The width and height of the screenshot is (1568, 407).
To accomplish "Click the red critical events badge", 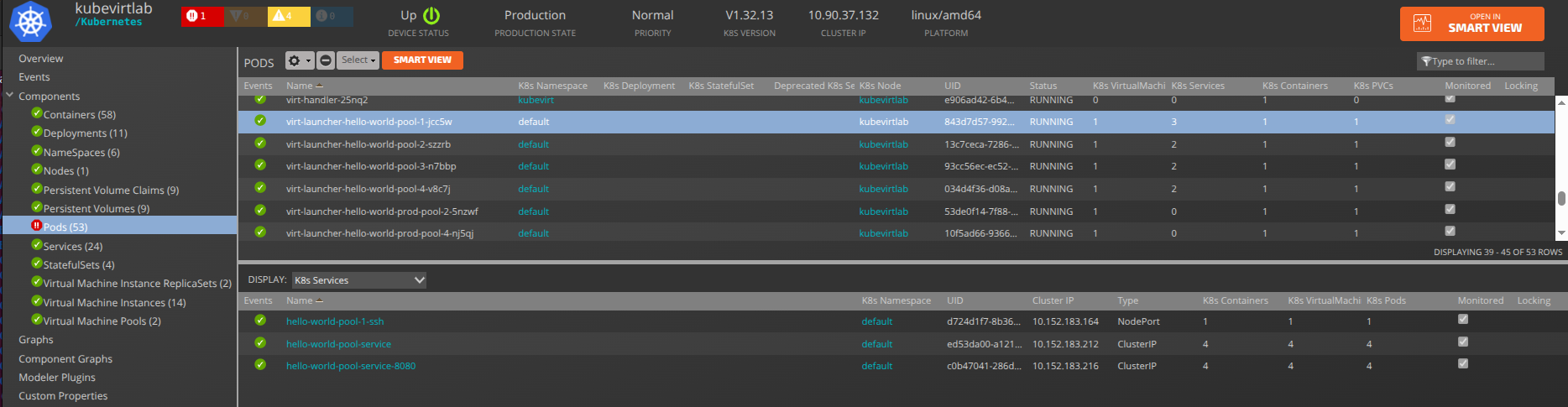I will coord(197,16).
